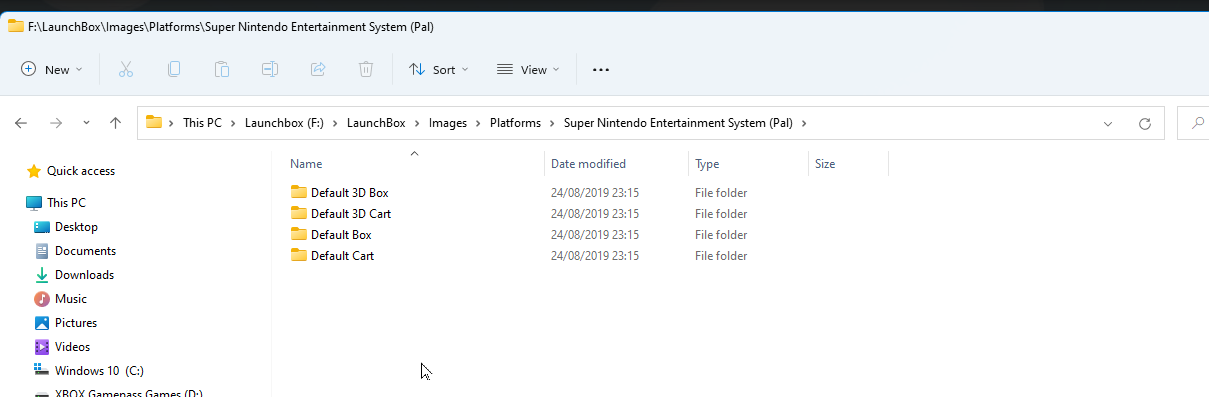The height and width of the screenshot is (397, 1209).
Task: Click the New item button
Action: [51, 69]
